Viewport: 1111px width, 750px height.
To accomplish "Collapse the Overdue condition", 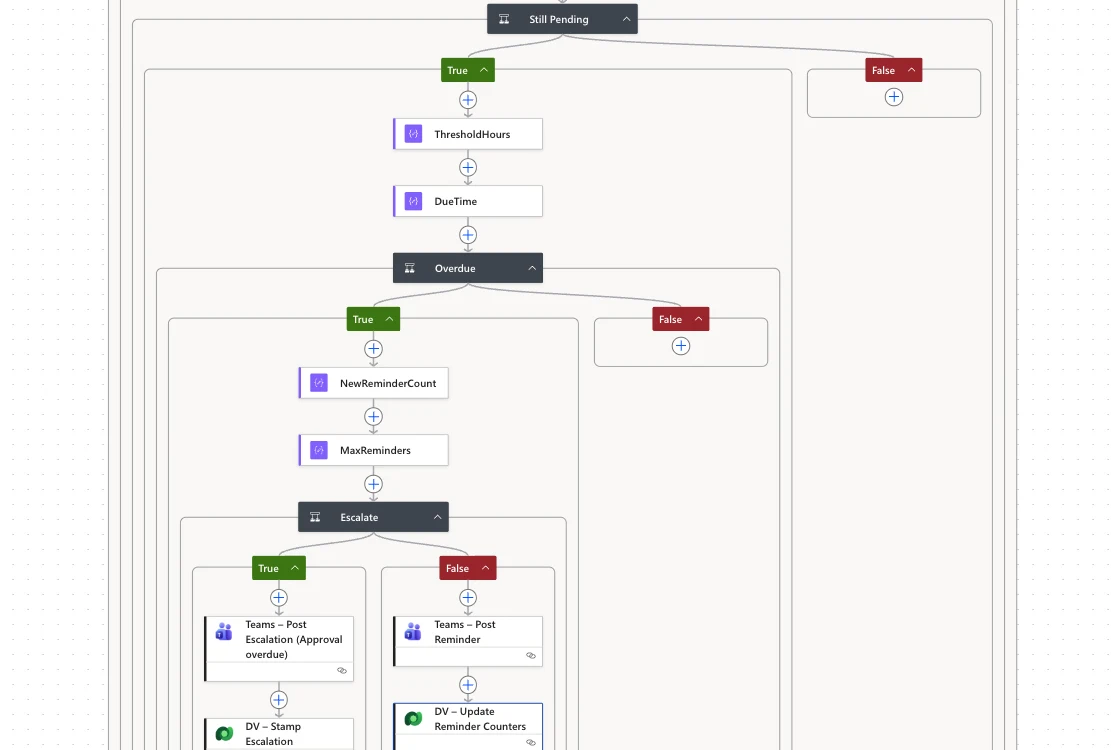I will pos(532,268).
